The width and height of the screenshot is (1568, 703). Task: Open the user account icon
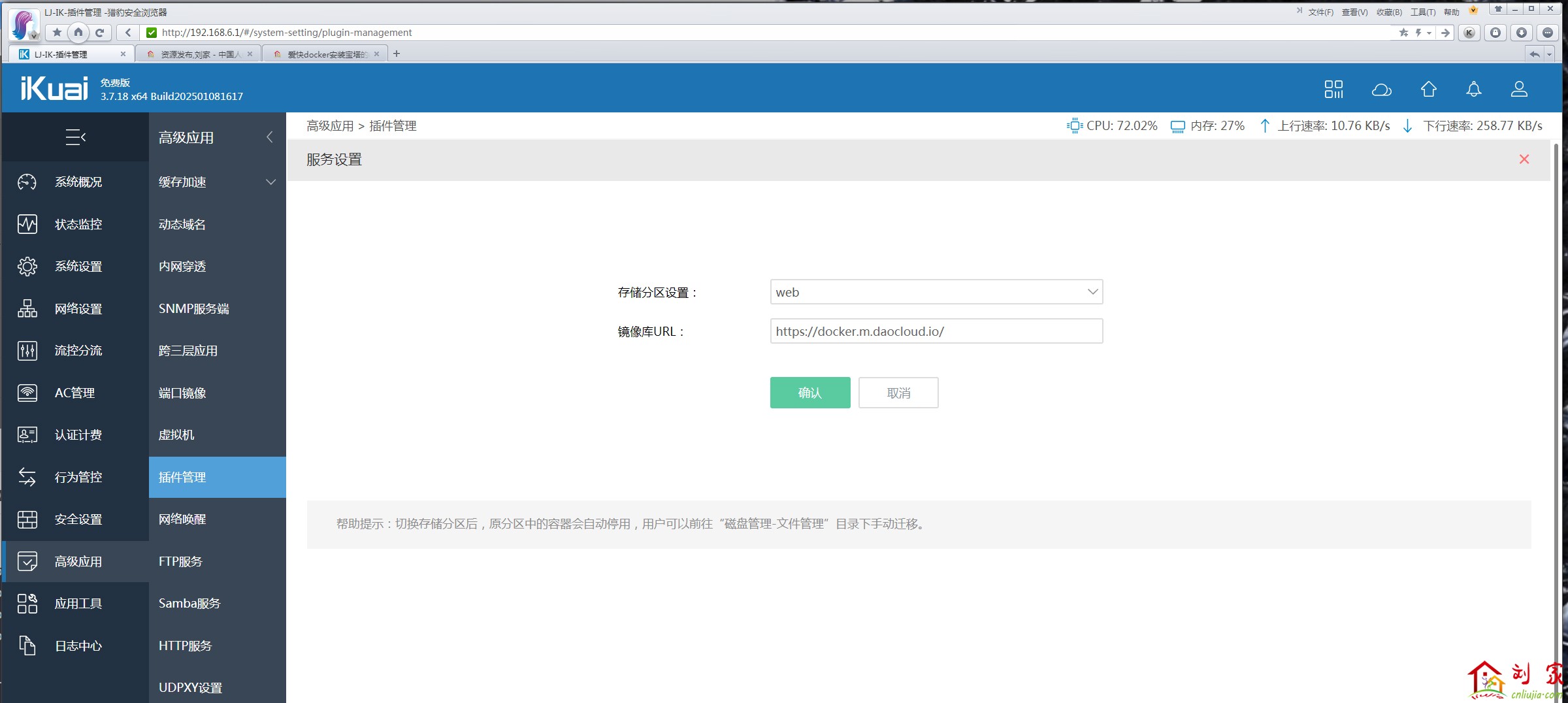pyautogui.click(x=1519, y=90)
